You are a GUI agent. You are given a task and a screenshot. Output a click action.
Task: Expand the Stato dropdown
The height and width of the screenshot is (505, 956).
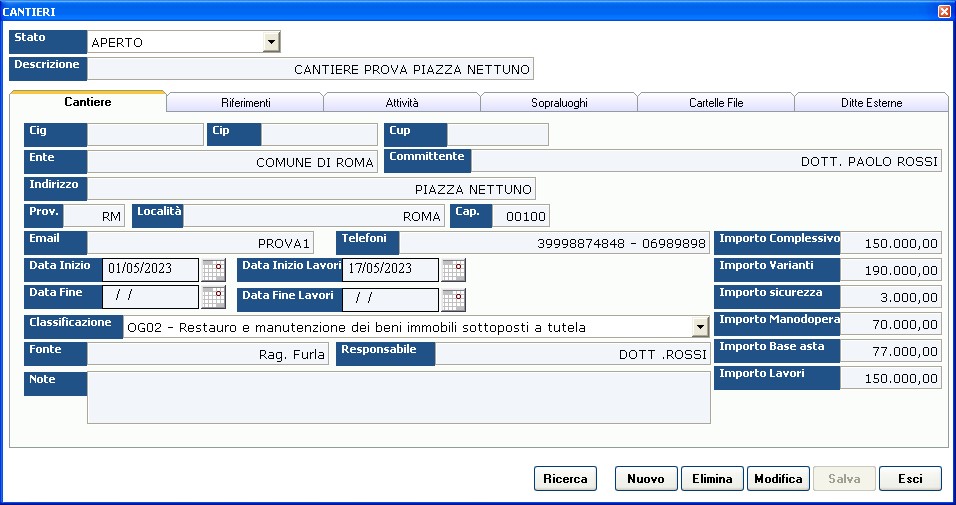[270, 42]
